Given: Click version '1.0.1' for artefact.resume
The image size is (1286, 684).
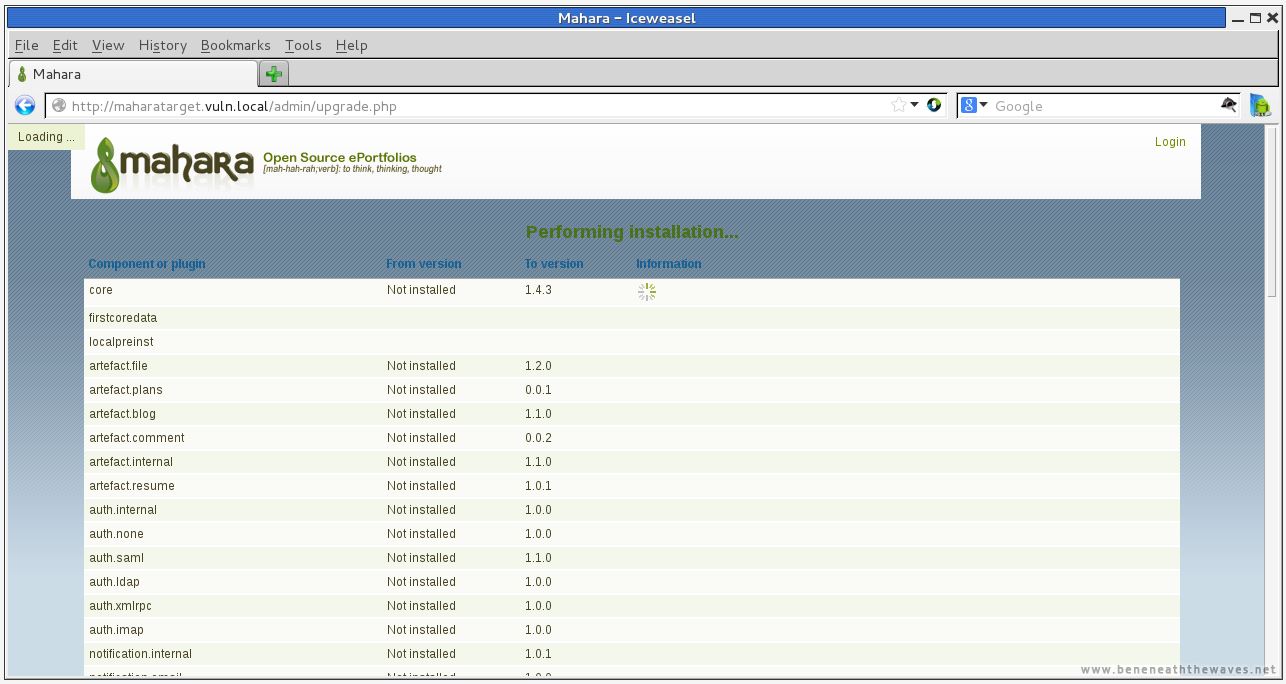Looking at the screenshot, I should (x=538, y=486).
